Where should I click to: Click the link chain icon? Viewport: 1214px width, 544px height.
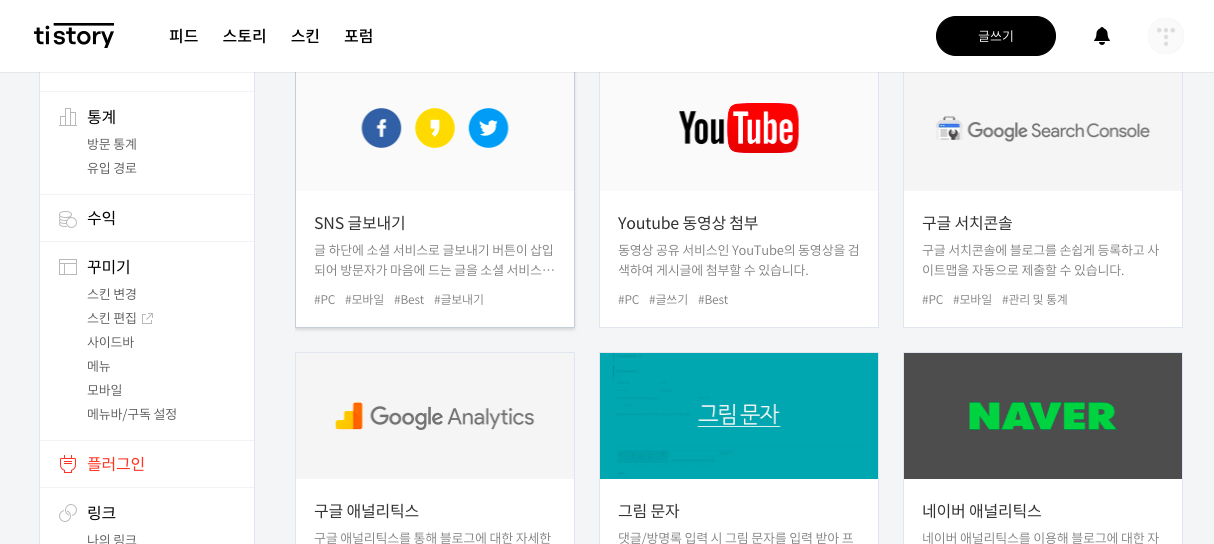click(68, 513)
